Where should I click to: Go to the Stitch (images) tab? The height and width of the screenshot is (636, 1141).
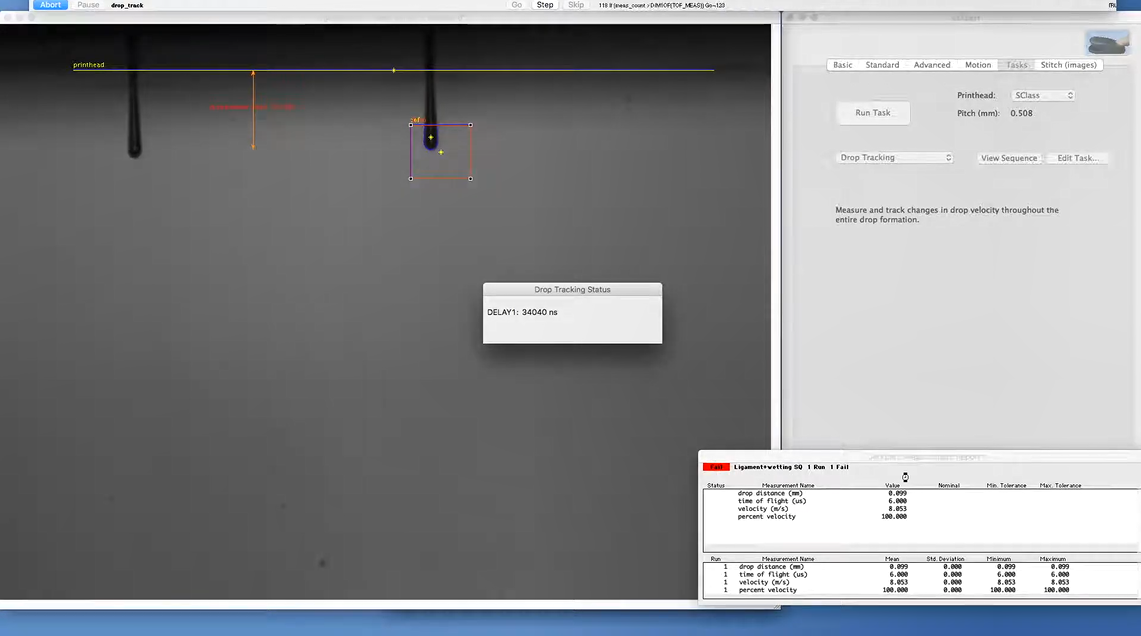click(x=1068, y=65)
